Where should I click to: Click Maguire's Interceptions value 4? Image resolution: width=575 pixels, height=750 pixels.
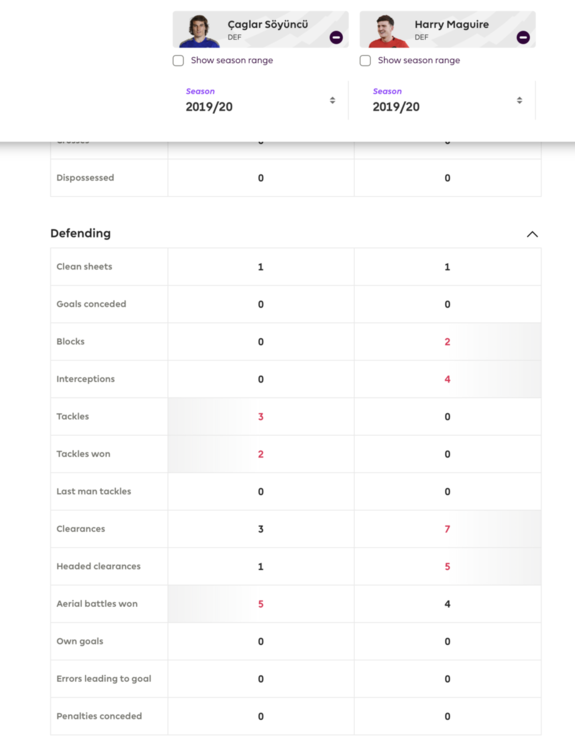447,379
